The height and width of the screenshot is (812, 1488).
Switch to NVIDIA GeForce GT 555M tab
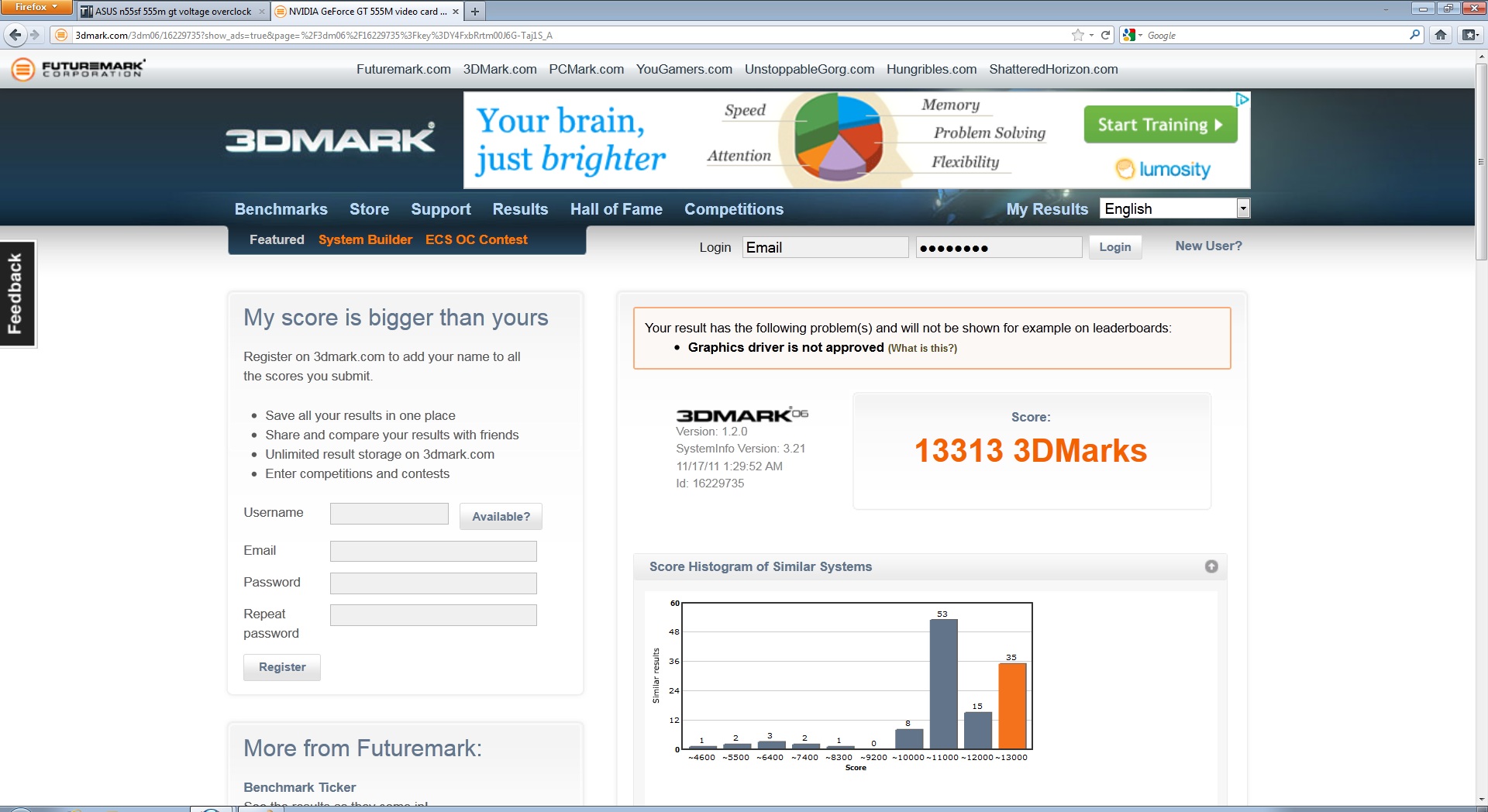[x=367, y=12]
